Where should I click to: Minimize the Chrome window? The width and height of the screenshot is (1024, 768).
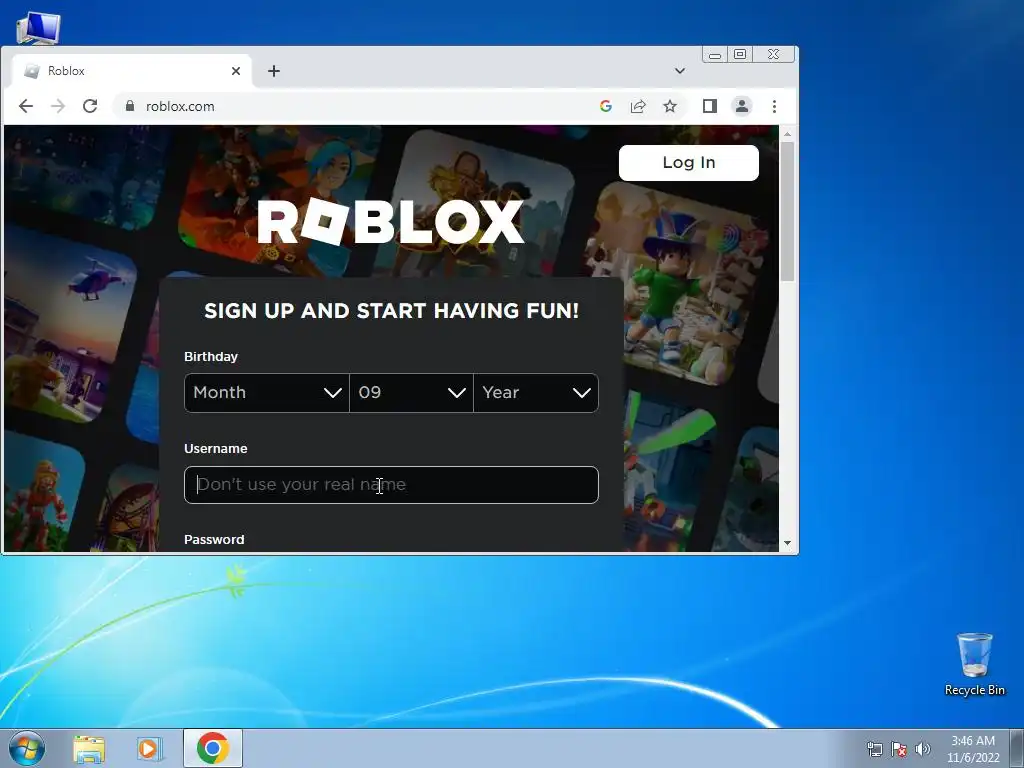(714, 55)
